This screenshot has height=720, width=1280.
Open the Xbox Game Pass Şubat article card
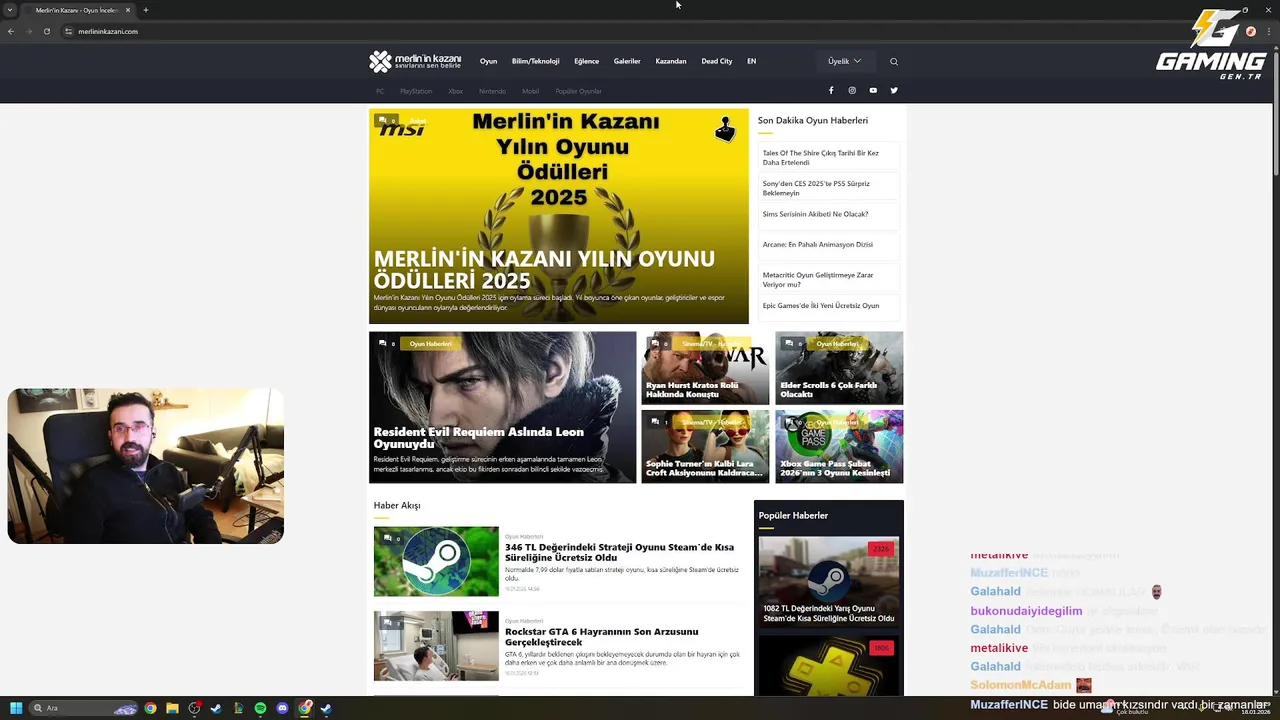839,446
